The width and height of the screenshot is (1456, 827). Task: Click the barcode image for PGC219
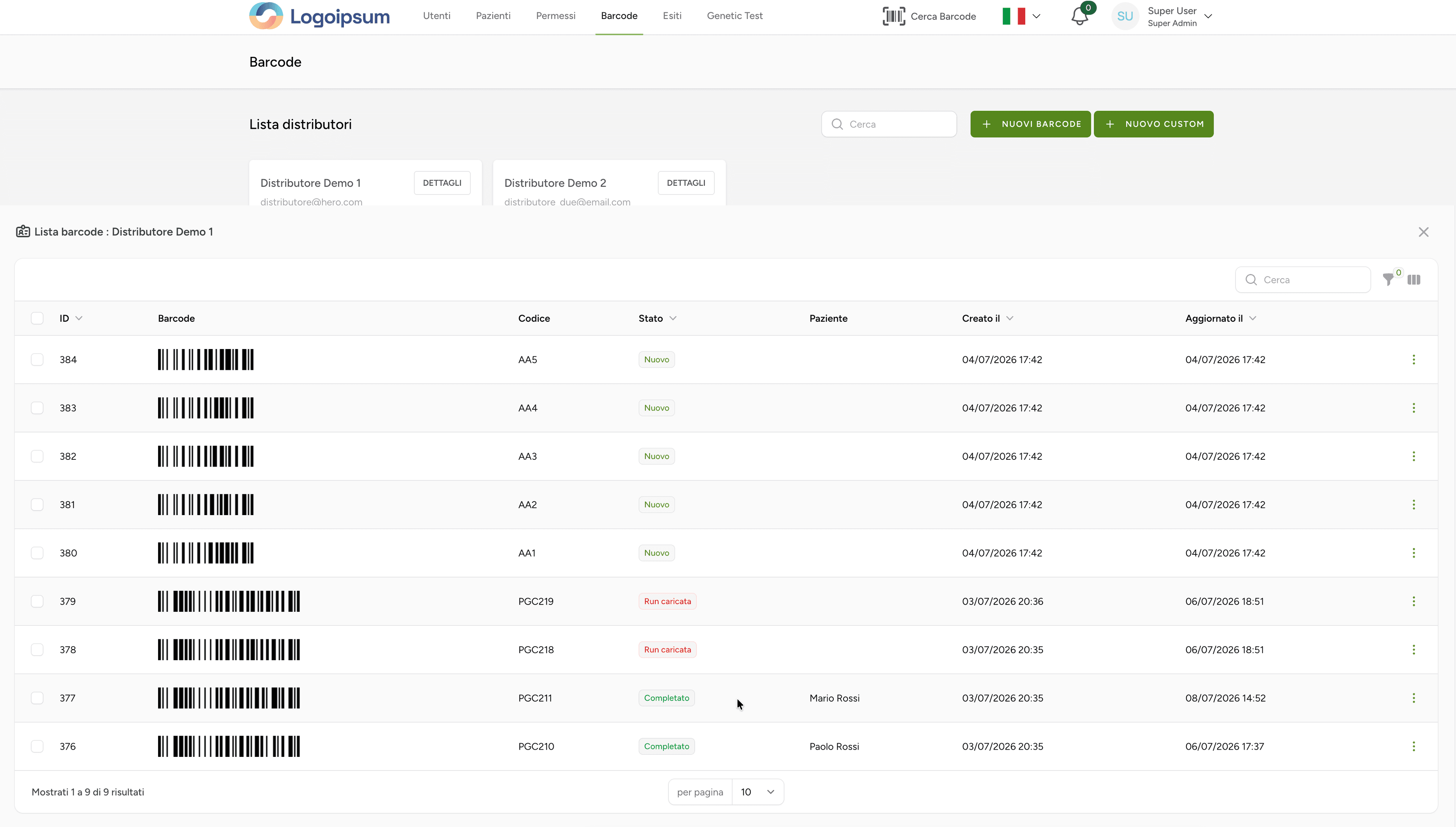(x=228, y=601)
